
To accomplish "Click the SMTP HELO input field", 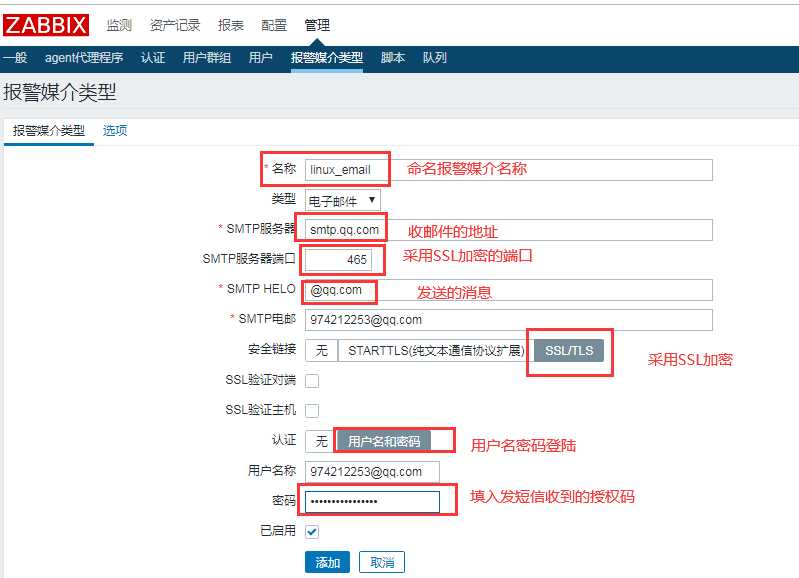I will click(x=509, y=290).
